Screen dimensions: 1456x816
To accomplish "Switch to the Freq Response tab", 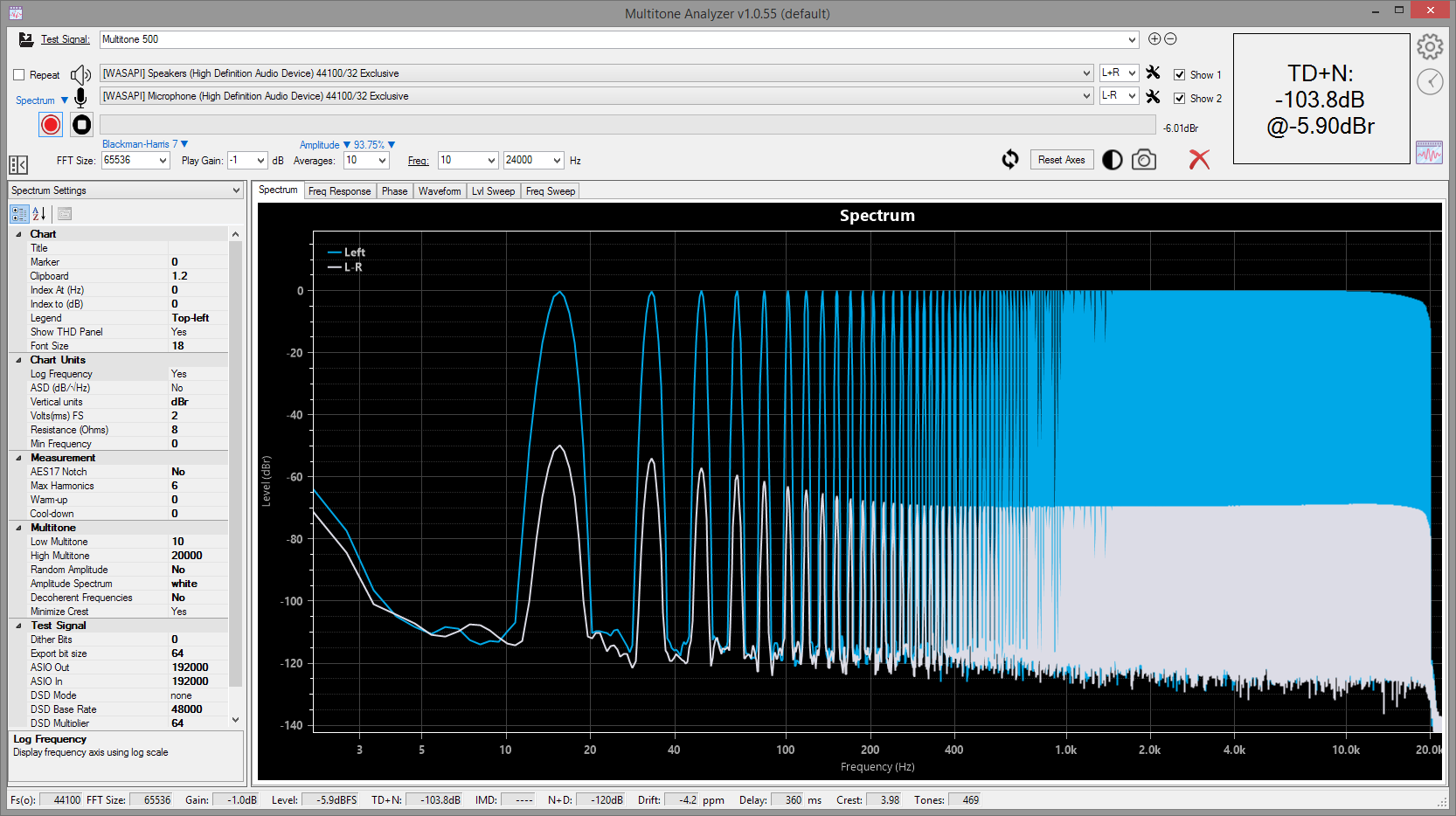I will [x=339, y=191].
